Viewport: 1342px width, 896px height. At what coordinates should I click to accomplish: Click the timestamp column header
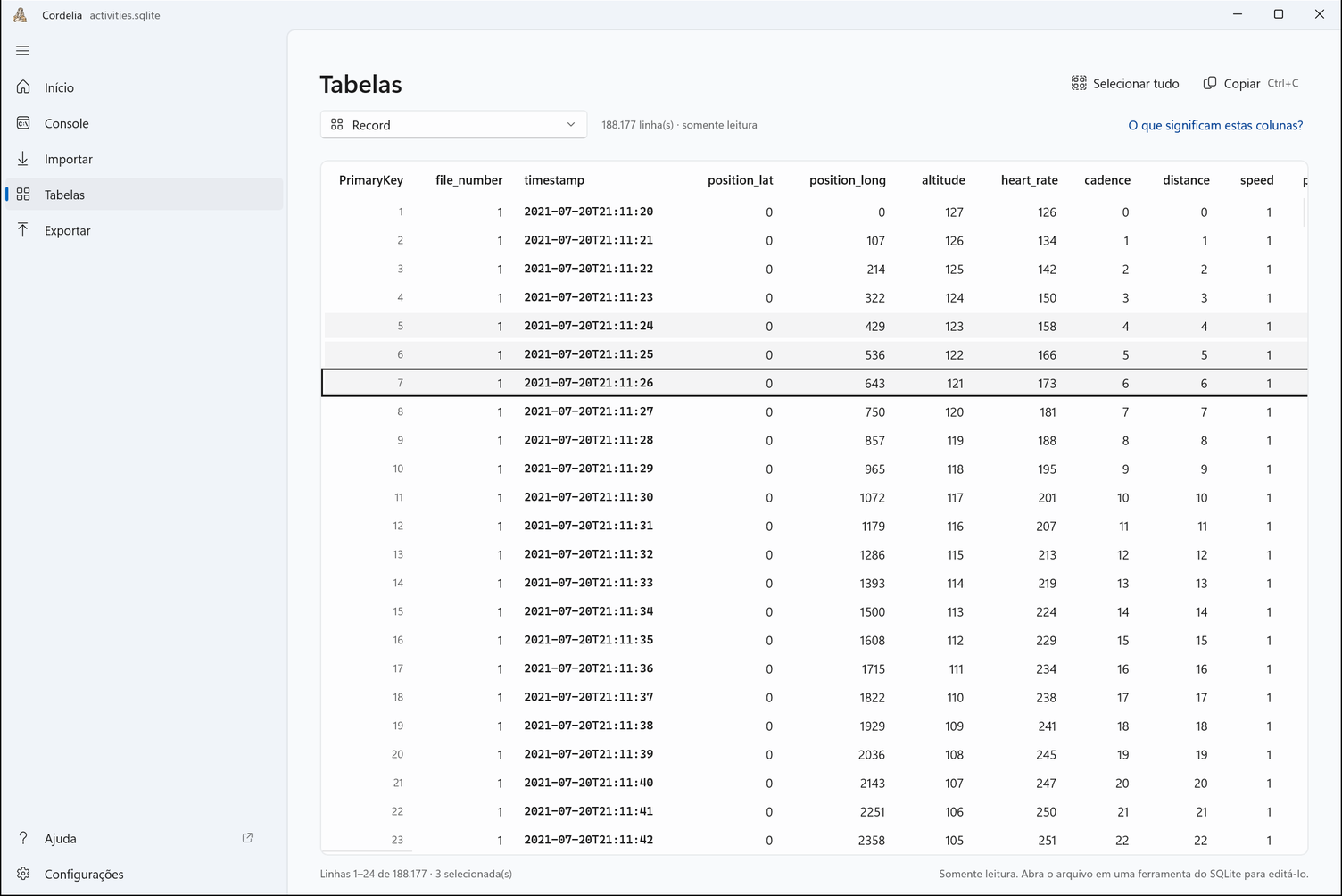click(554, 180)
